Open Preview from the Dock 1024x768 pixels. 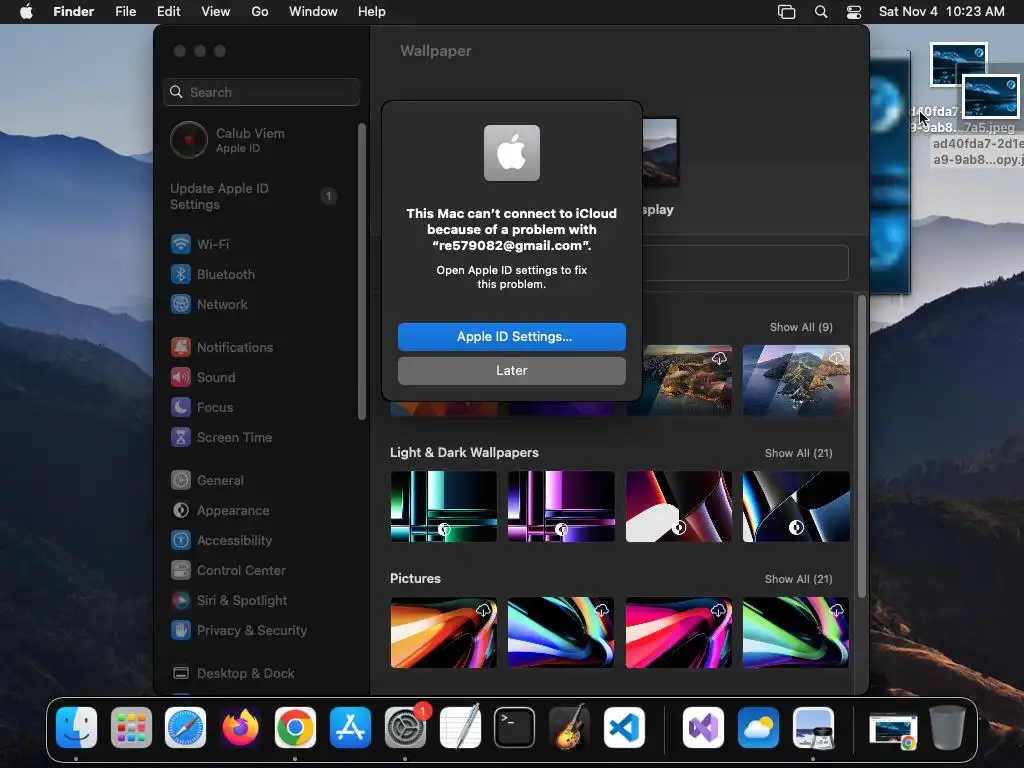[813, 728]
